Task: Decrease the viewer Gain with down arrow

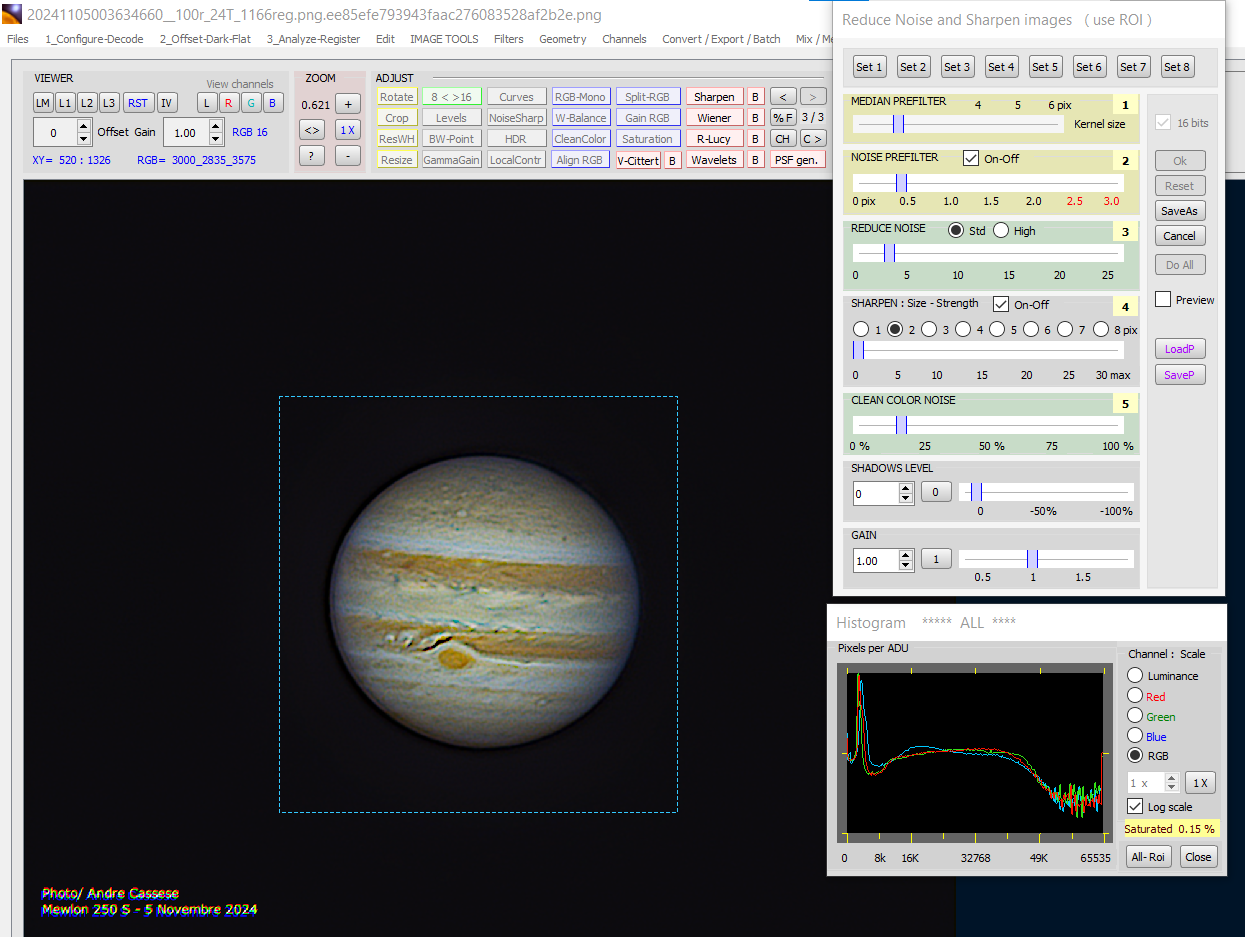Action: tap(216, 139)
